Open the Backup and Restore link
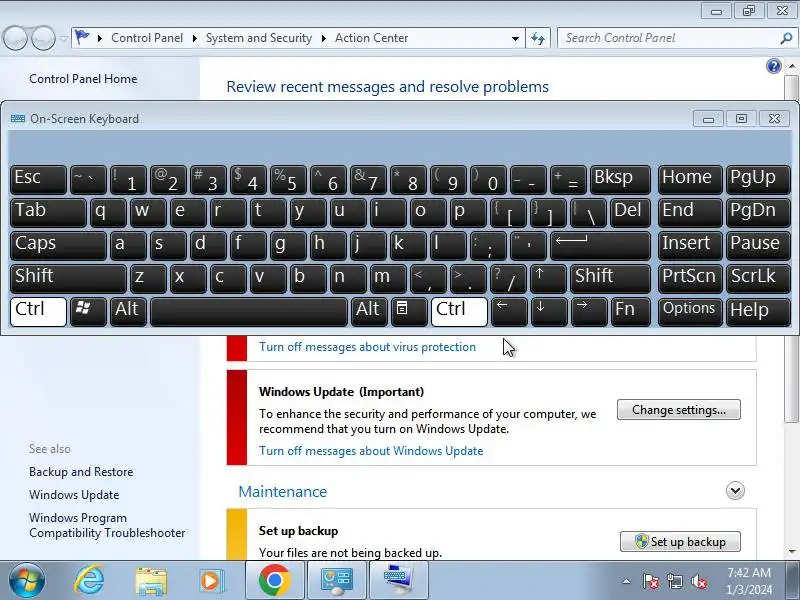The height and width of the screenshot is (600, 800). click(x=81, y=472)
